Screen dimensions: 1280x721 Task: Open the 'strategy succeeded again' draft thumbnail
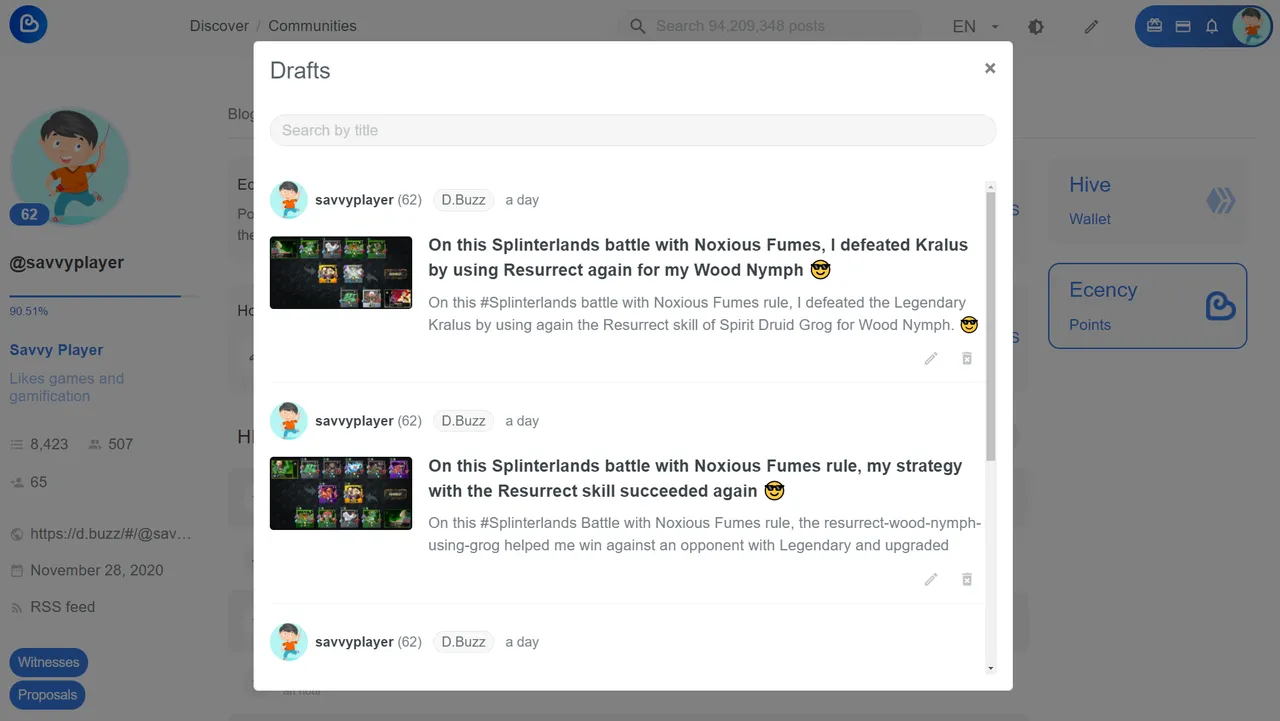coord(341,493)
